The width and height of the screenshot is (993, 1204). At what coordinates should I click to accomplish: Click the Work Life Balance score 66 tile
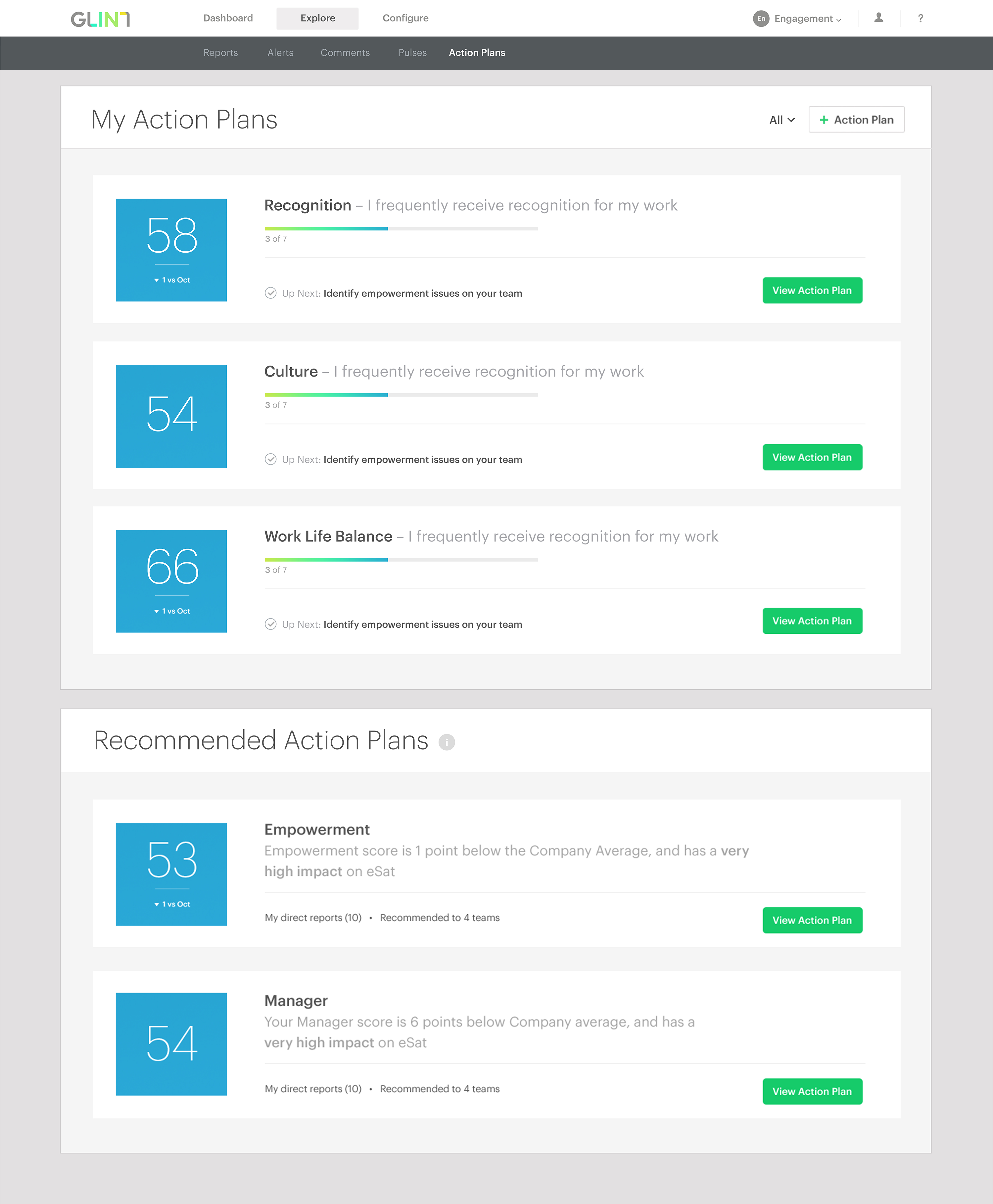(171, 581)
